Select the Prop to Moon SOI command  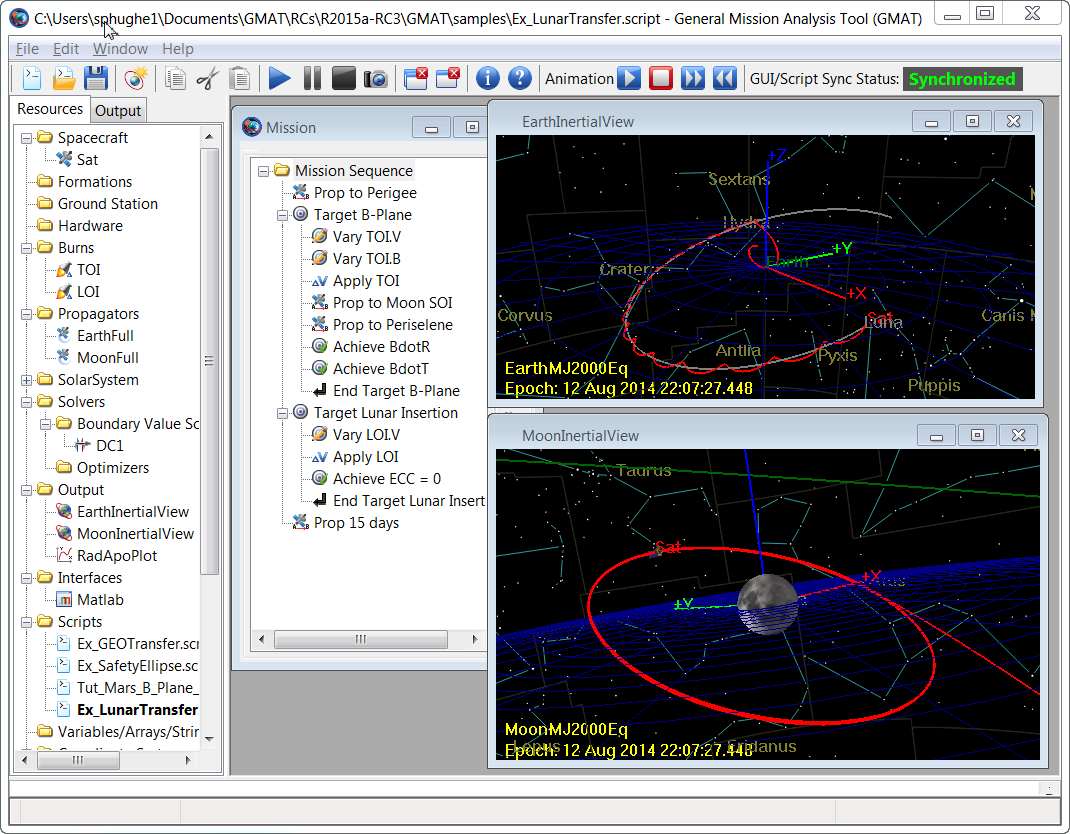coord(394,302)
